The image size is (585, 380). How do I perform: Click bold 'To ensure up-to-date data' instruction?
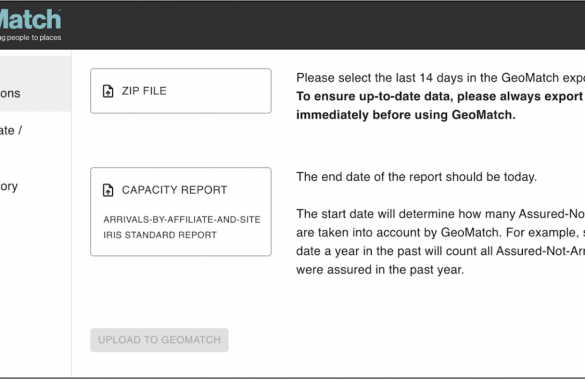pos(440,97)
